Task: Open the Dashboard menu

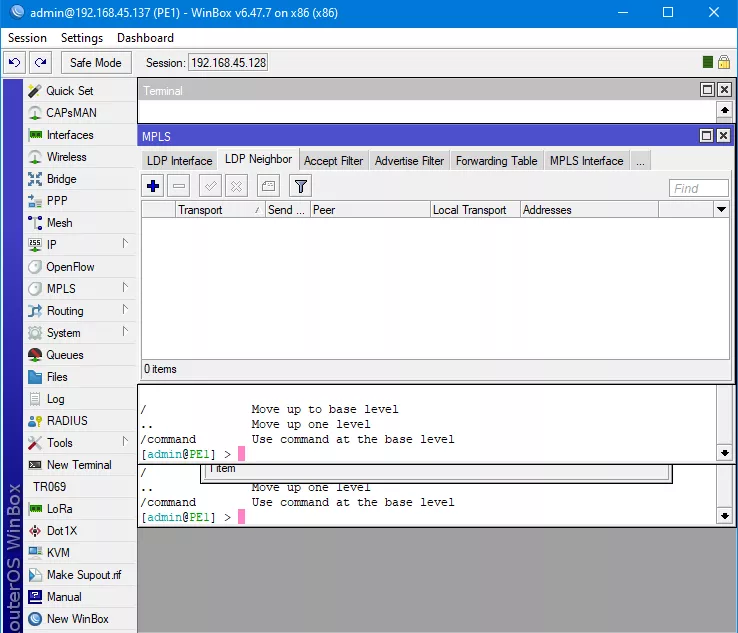Action: [145, 38]
